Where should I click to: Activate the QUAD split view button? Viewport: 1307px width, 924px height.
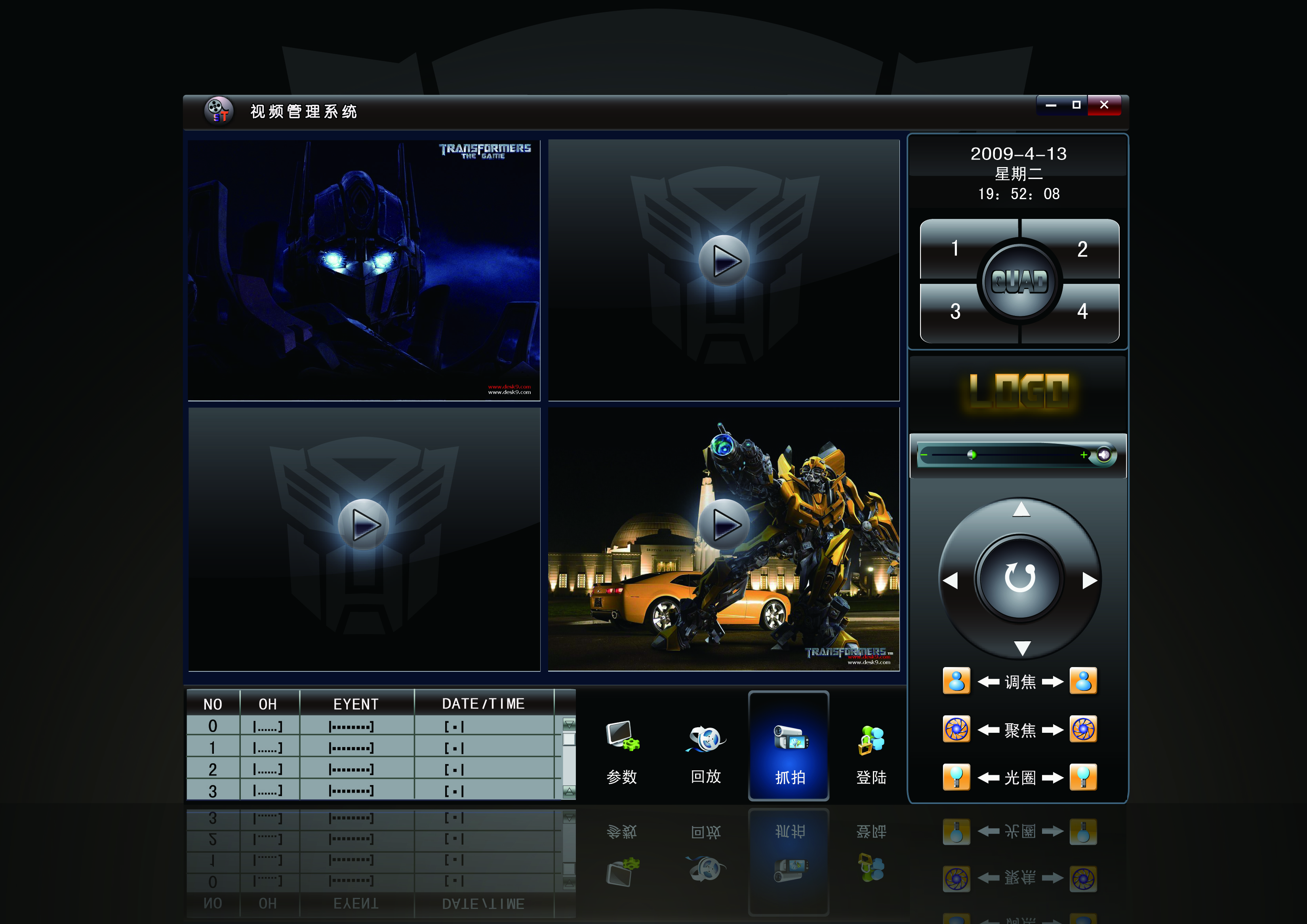[x=1019, y=281]
